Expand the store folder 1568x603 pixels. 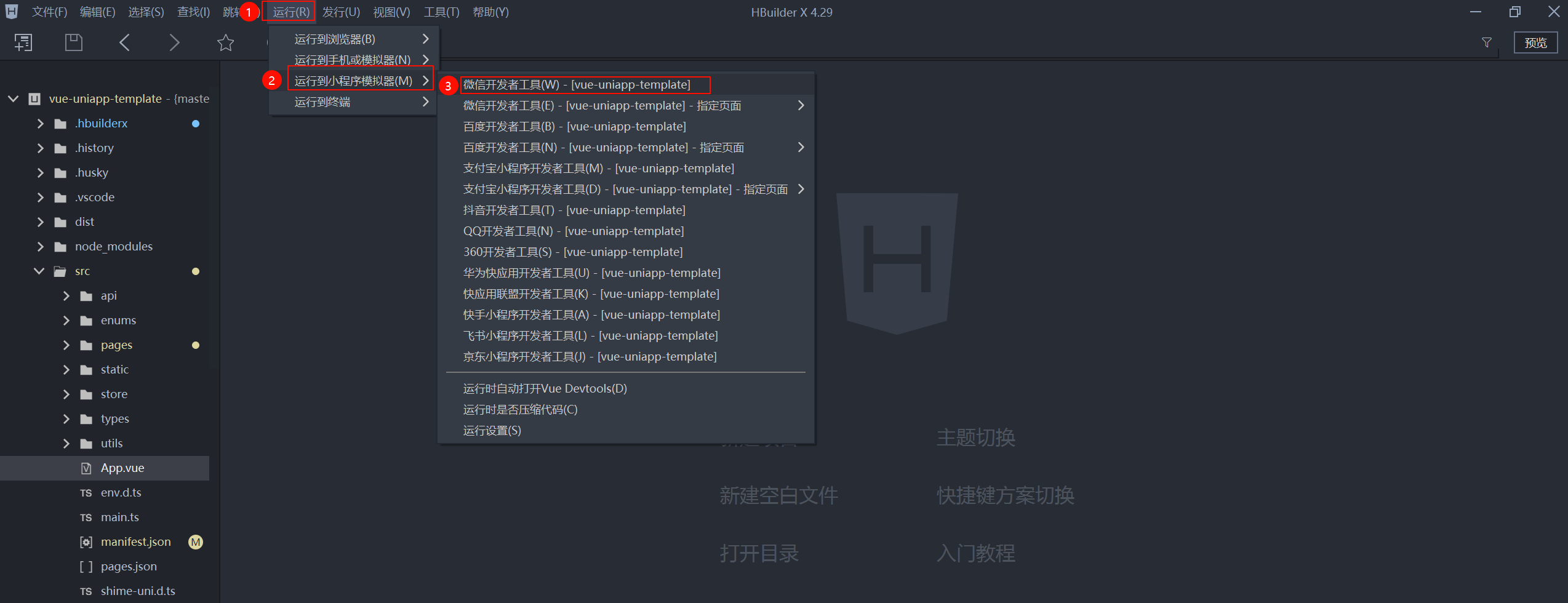[66, 394]
